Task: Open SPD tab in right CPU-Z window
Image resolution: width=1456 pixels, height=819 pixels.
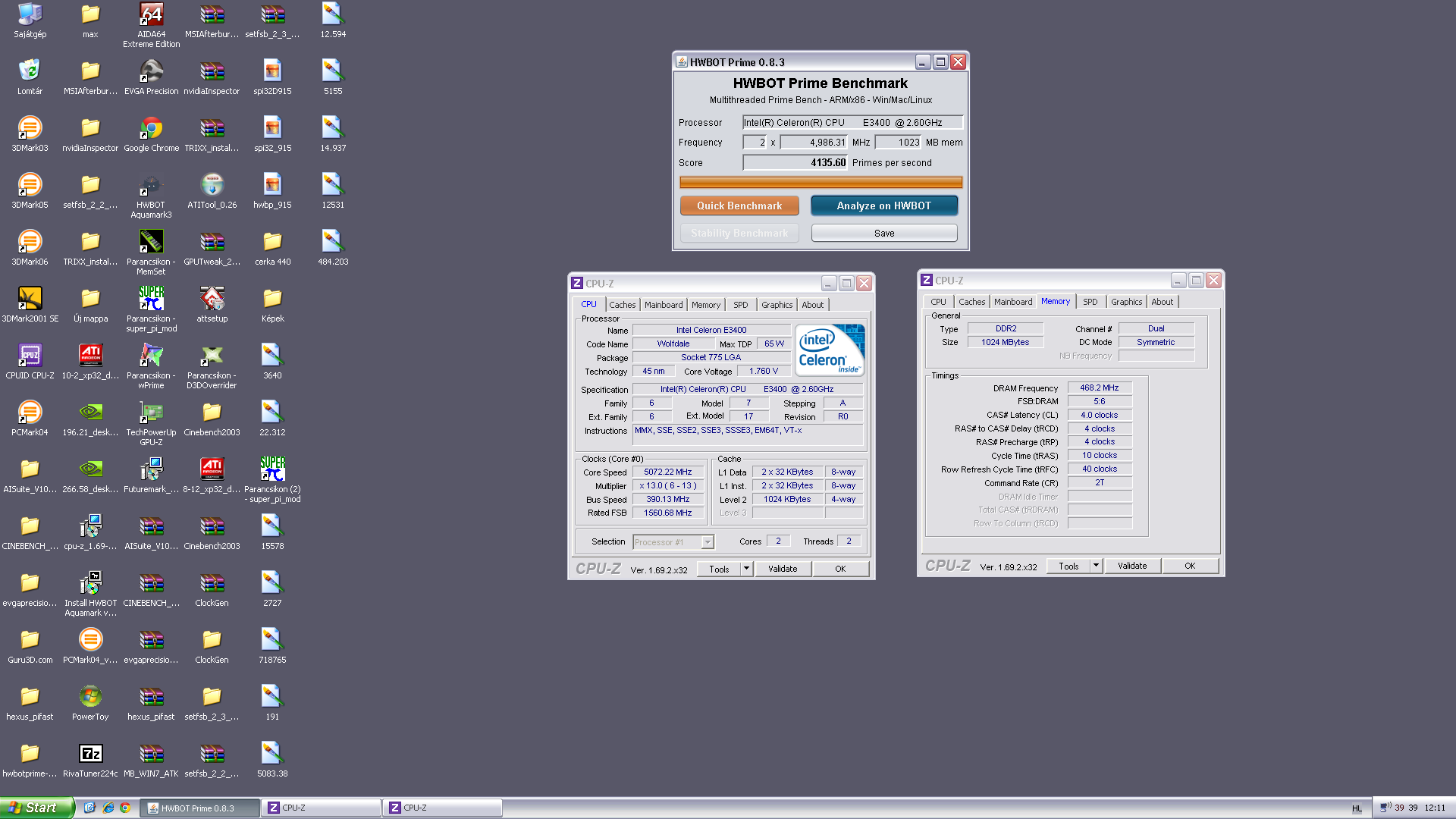Action: pos(1090,302)
